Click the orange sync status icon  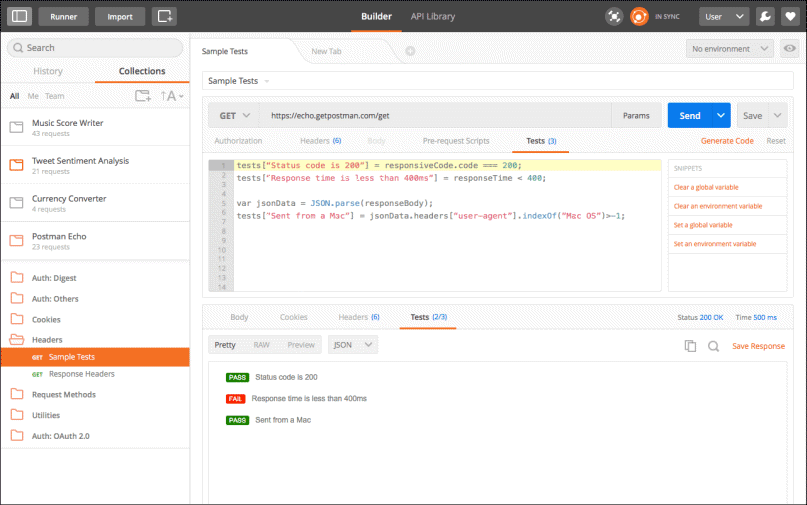point(640,16)
